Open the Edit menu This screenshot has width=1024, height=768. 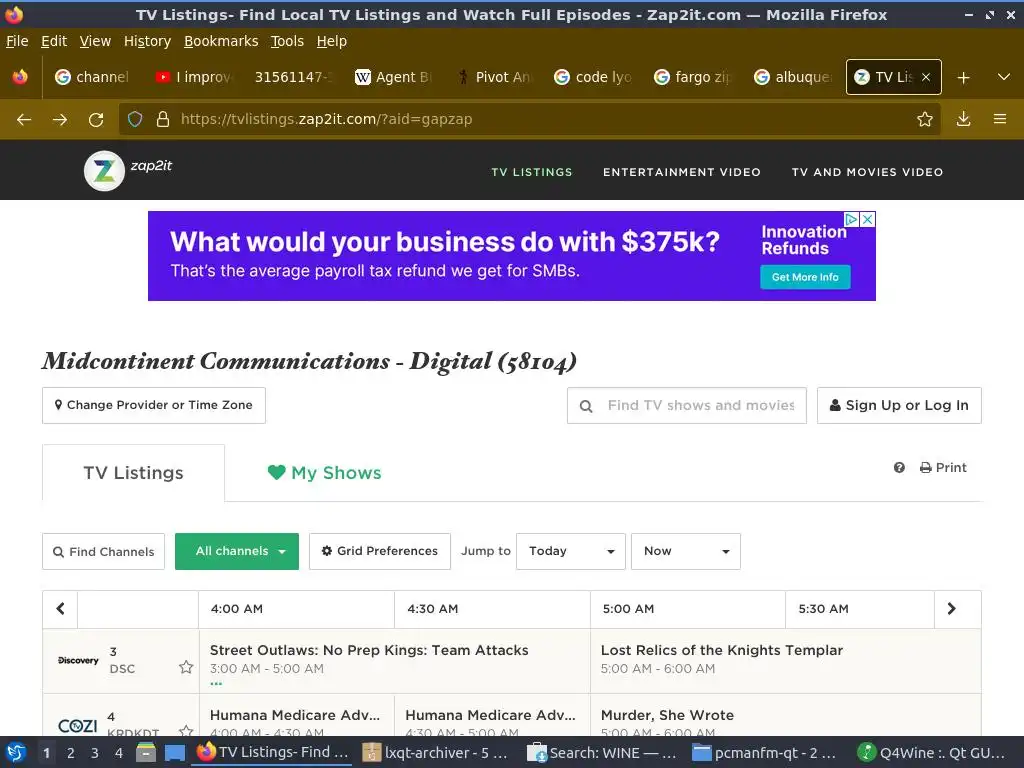[54, 41]
